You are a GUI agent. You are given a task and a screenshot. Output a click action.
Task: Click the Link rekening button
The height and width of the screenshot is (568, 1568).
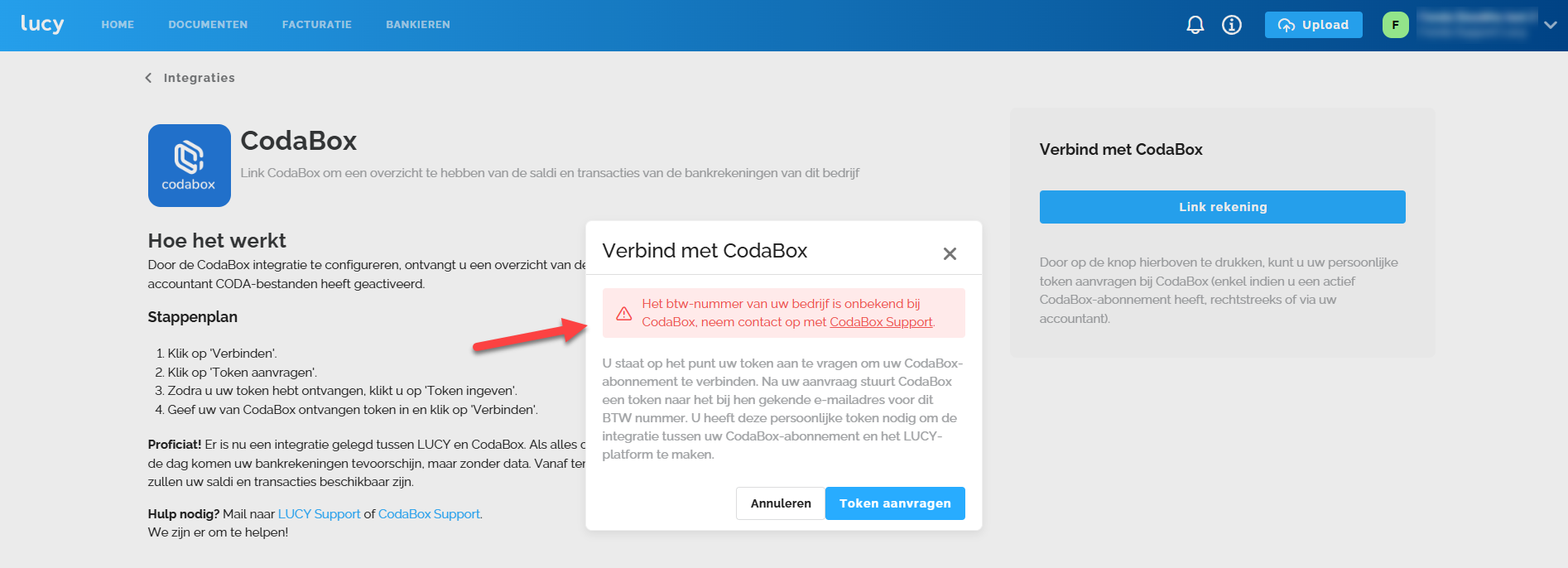[1222, 207]
